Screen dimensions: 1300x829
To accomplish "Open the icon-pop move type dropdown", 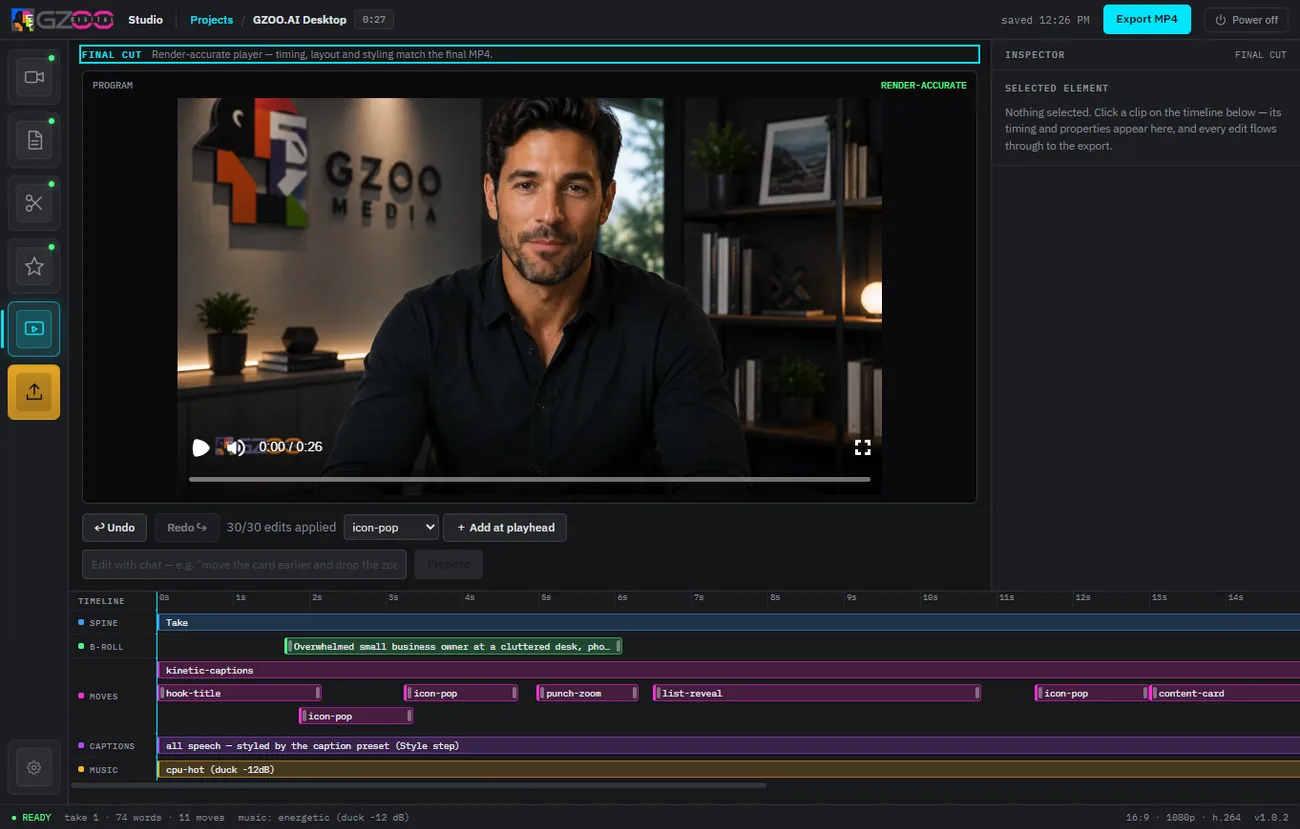I will [391, 527].
